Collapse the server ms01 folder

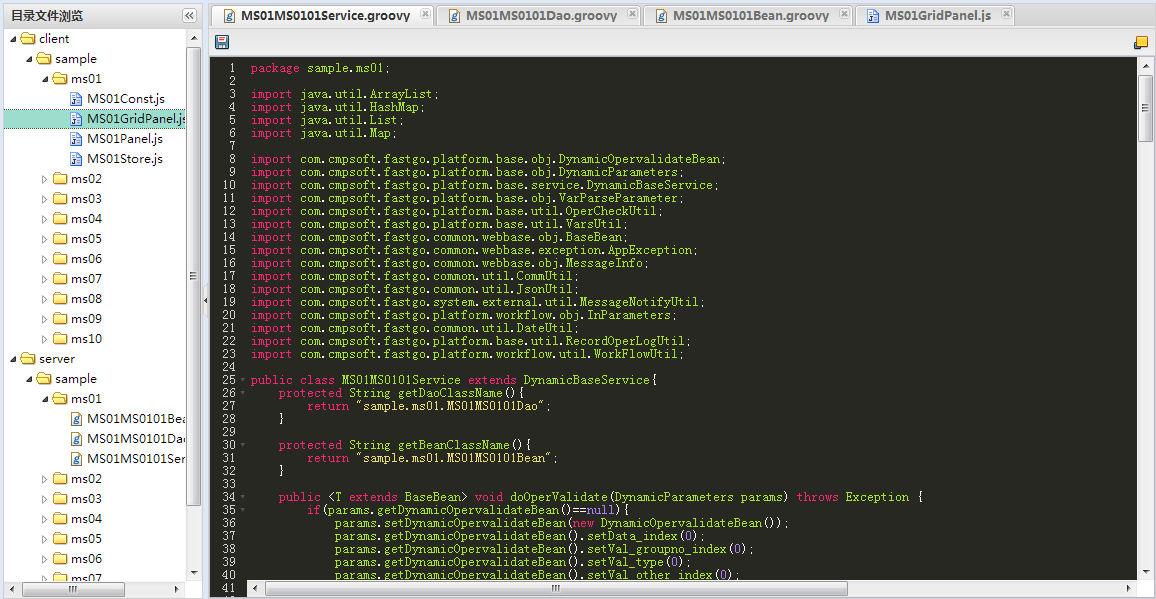44,398
